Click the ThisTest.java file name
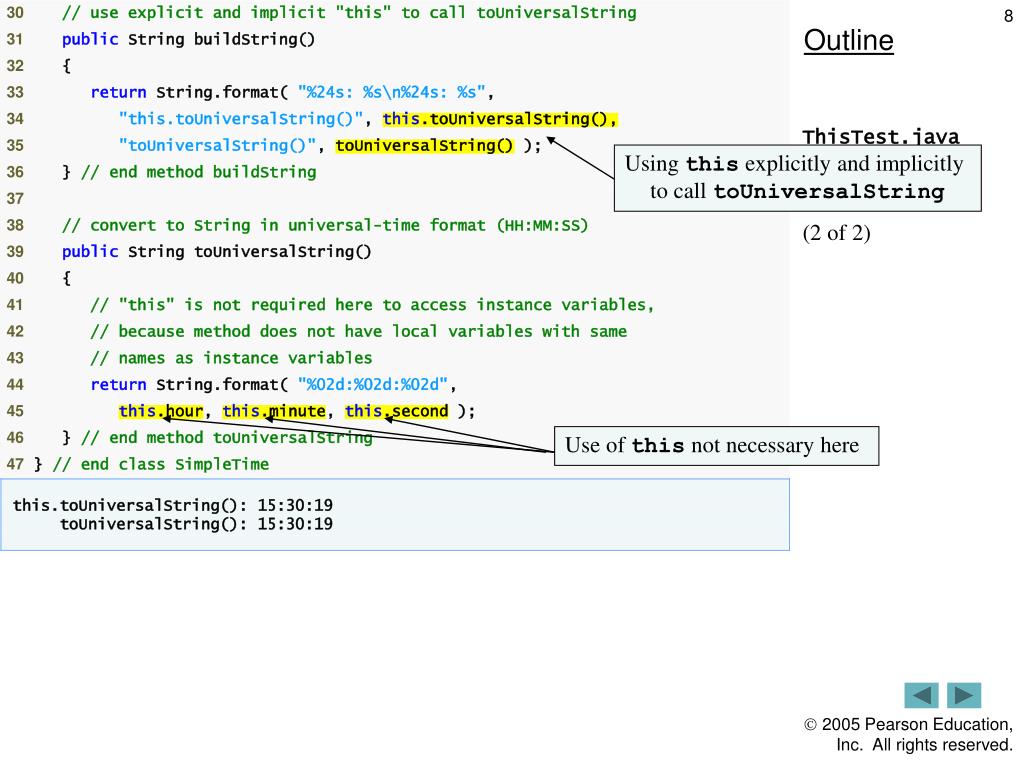Viewport: 1024px width, 768px height. 881,136
